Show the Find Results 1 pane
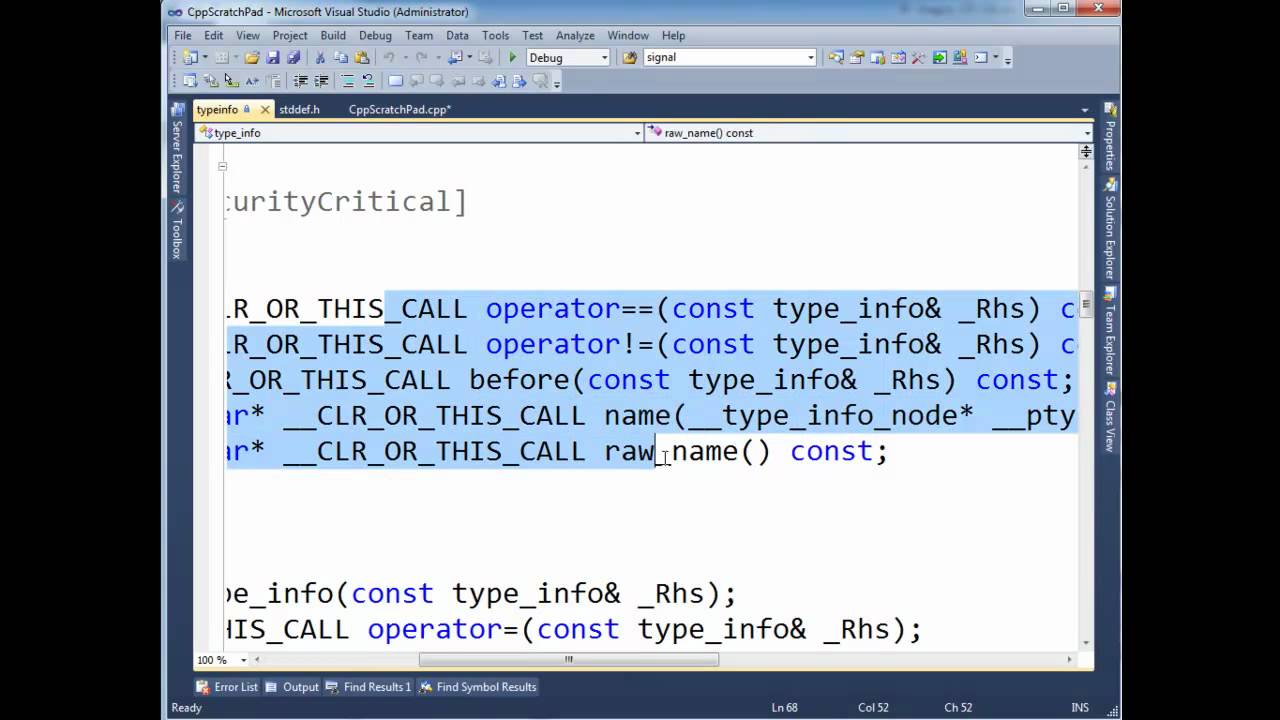 369,687
